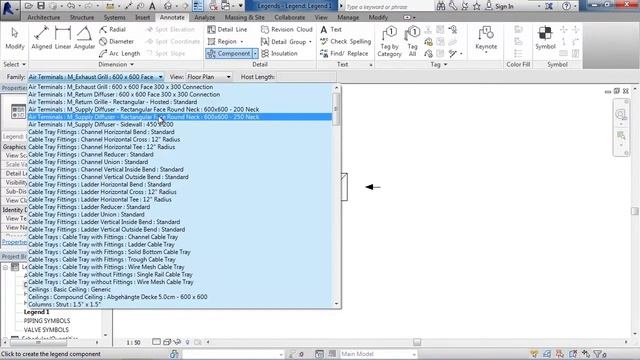Activate the Detail Line tool
640x360 pixels.
(227, 29)
